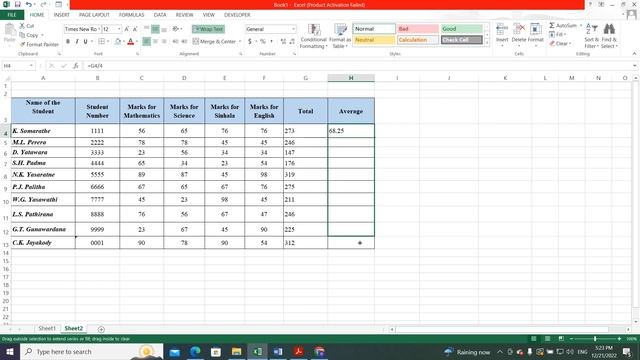Open the Sort & Filter tool
The width and height of the screenshot is (640, 360).
591,36
